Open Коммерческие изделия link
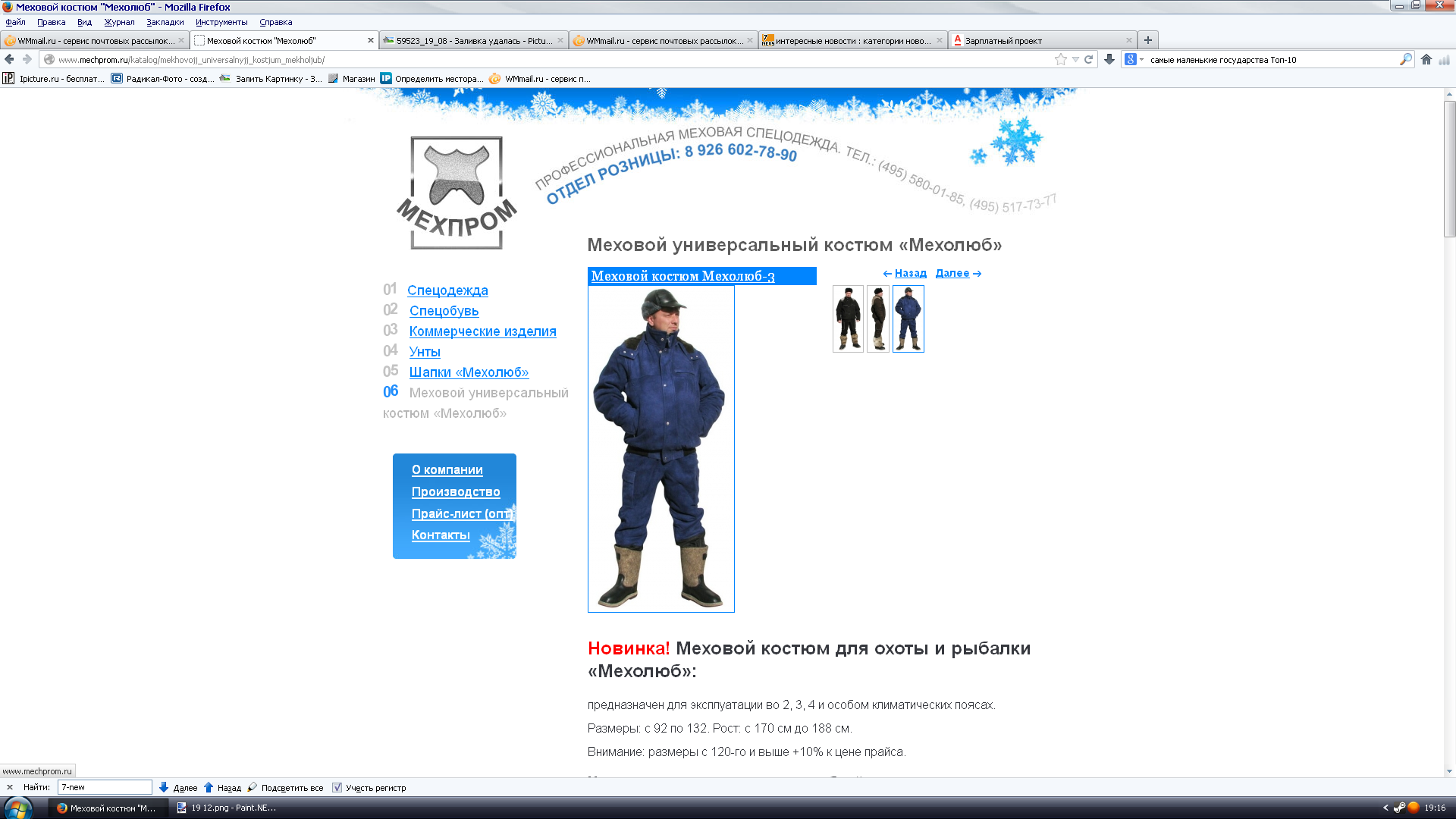Viewport: 1456px width, 819px height. coord(482,331)
